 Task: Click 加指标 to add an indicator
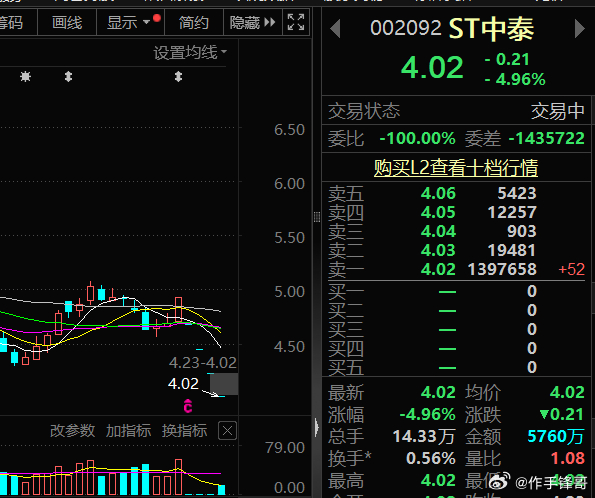click(128, 431)
